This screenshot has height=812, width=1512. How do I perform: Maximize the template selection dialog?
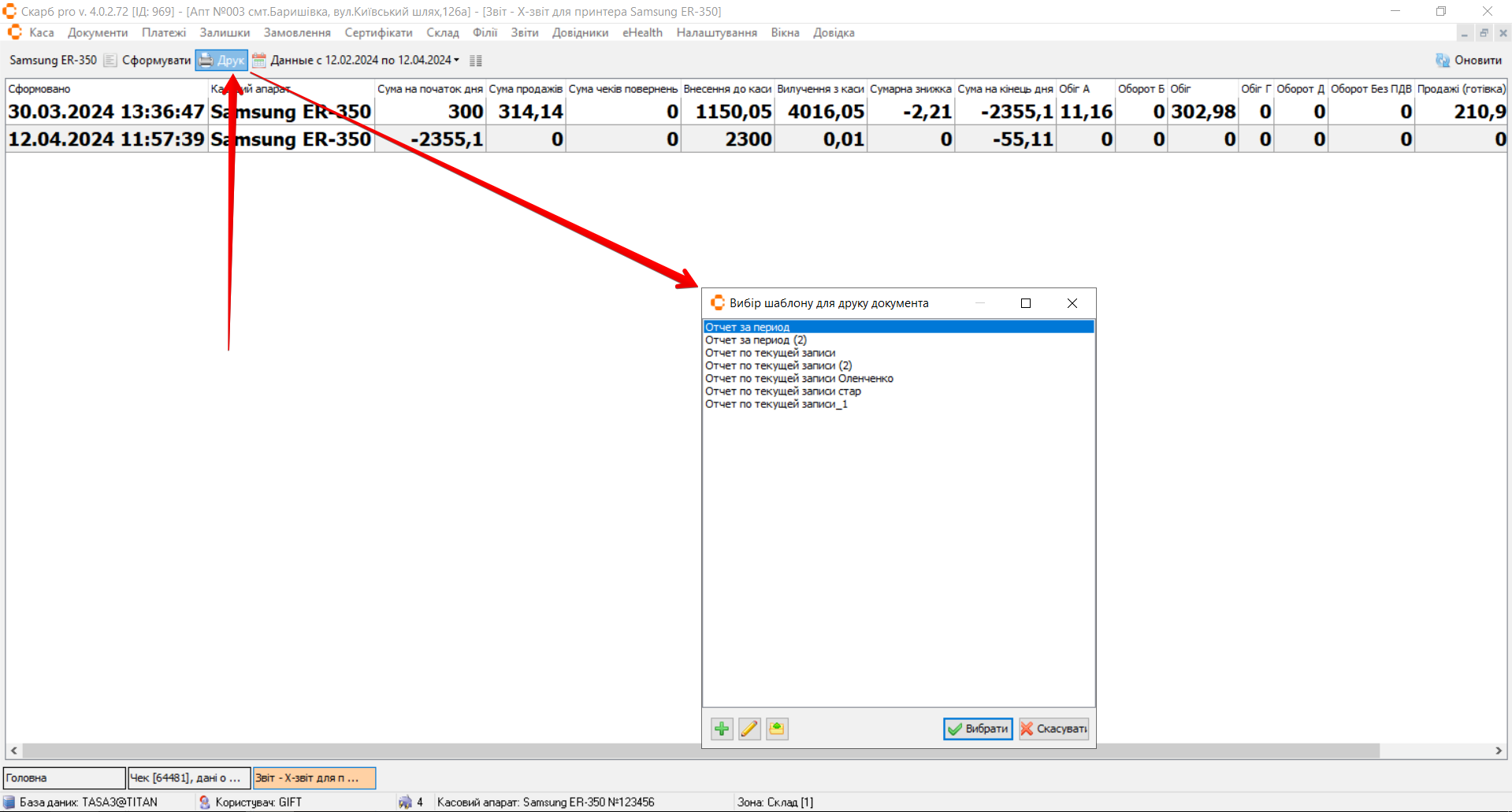[x=1026, y=303]
